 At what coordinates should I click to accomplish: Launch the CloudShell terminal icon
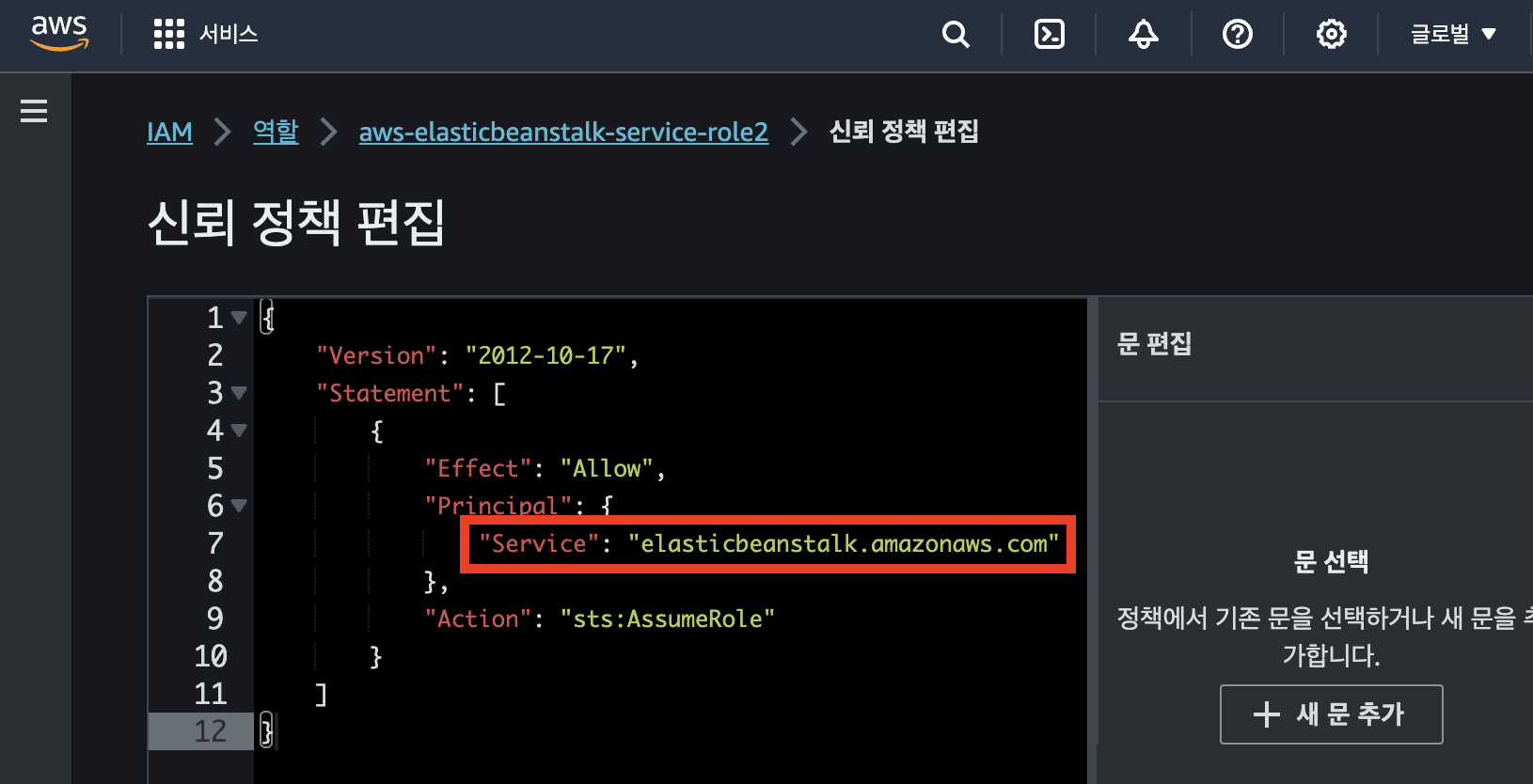1050,34
